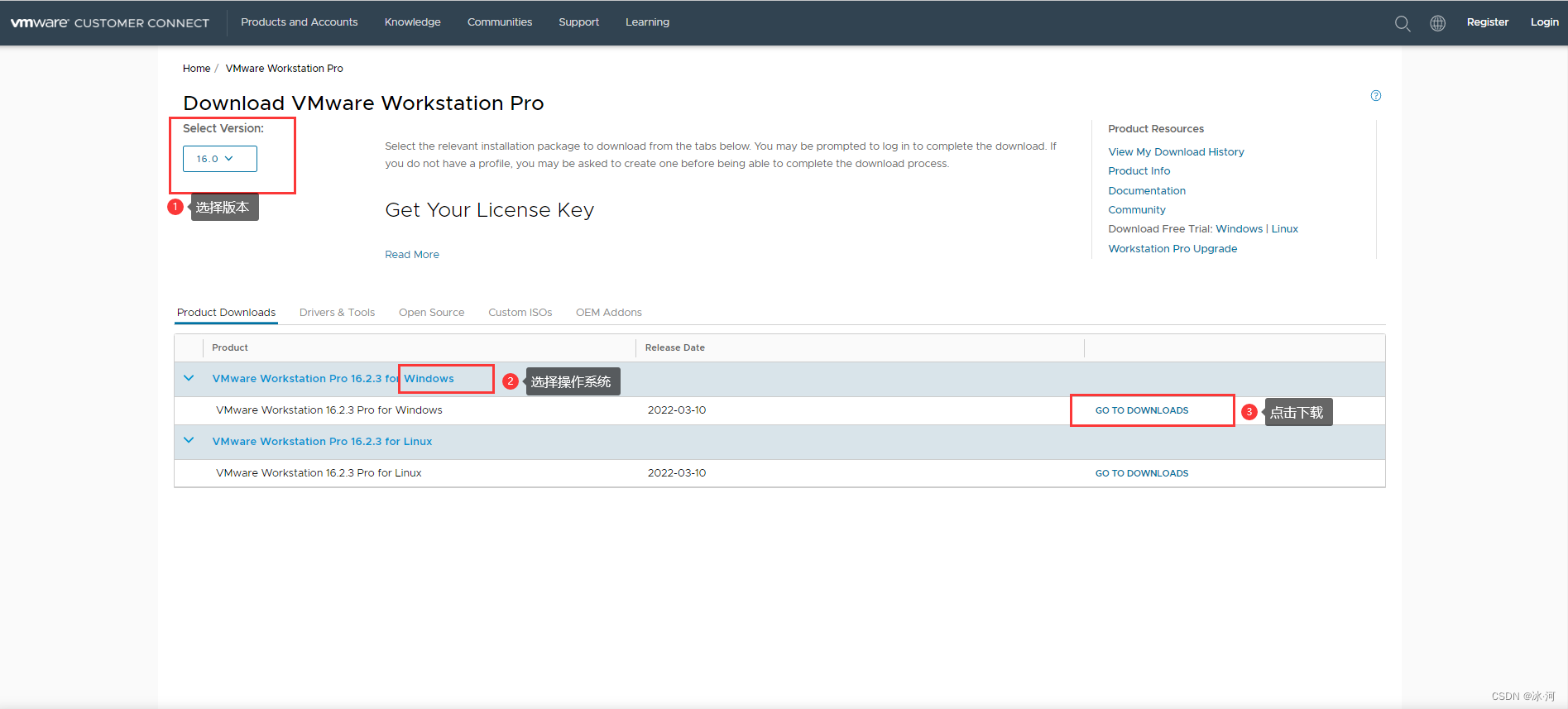Click the Linux free trial link
The width and height of the screenshot is (1568, 709).
coord(1285,229)
